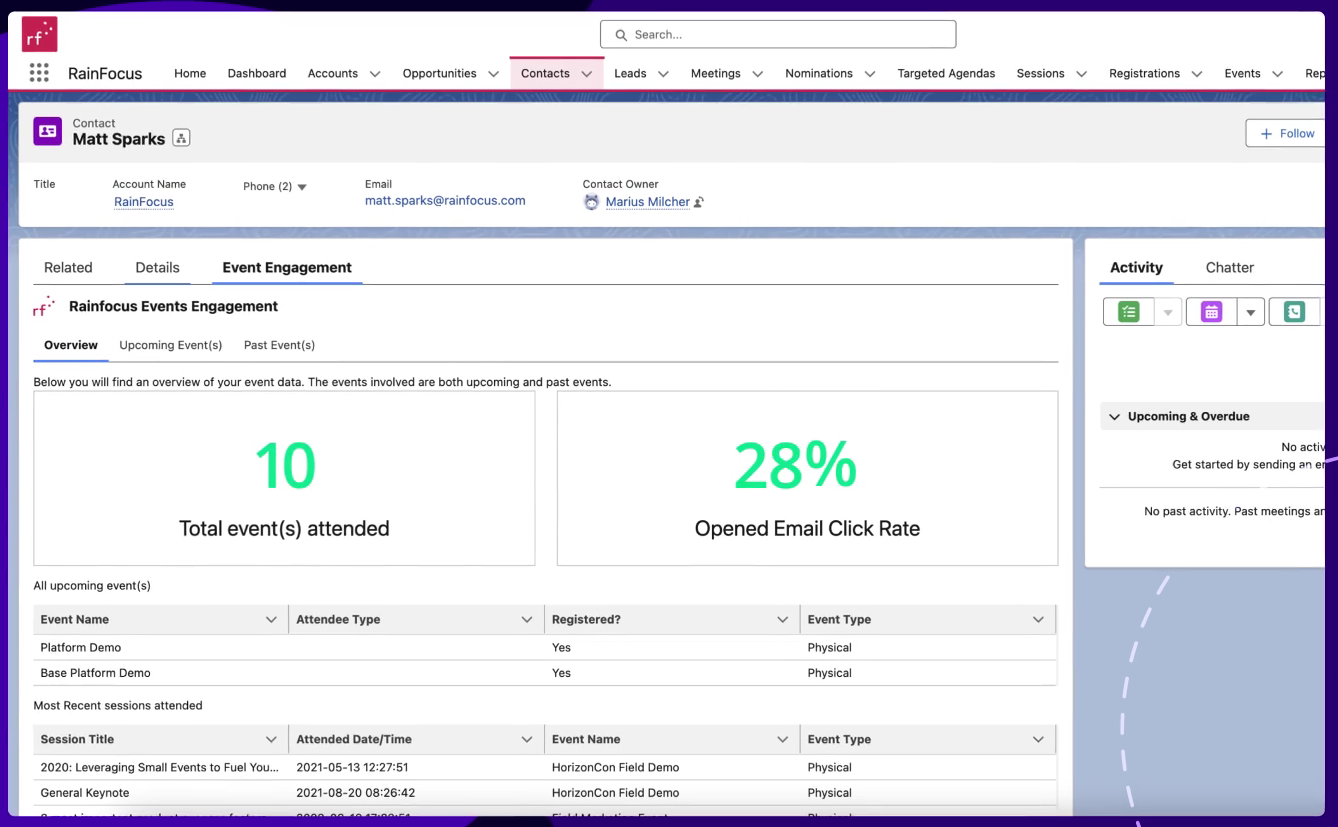Click the Total event(s) attended card
This screenshot has width=1338, height=827.
click(x=284, y=478)
